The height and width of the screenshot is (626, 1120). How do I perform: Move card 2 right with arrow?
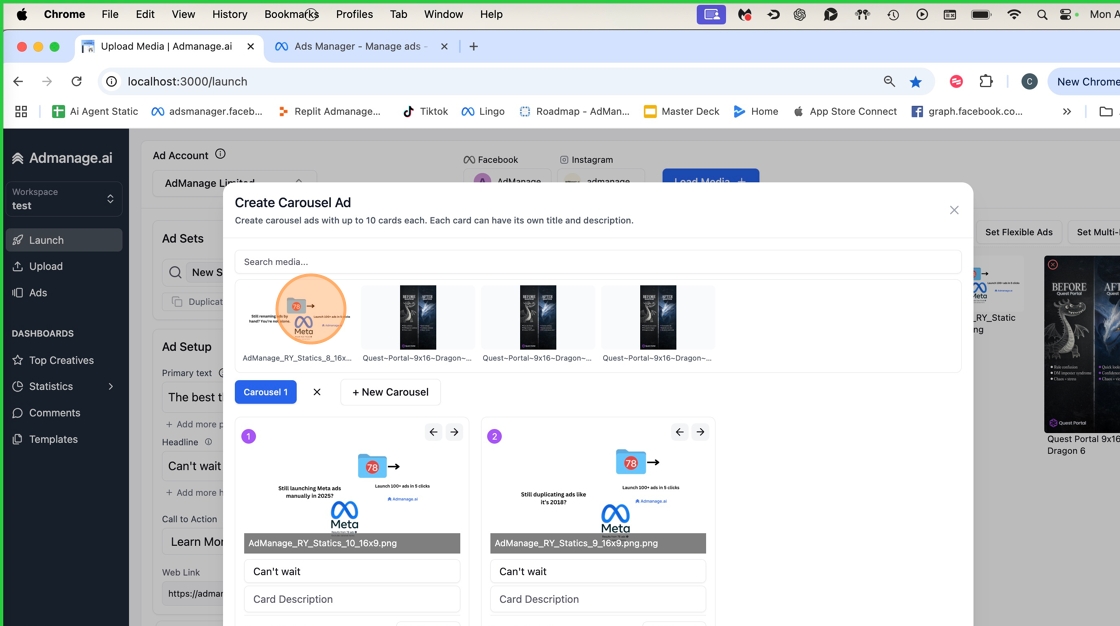click(x=700, y=432)
